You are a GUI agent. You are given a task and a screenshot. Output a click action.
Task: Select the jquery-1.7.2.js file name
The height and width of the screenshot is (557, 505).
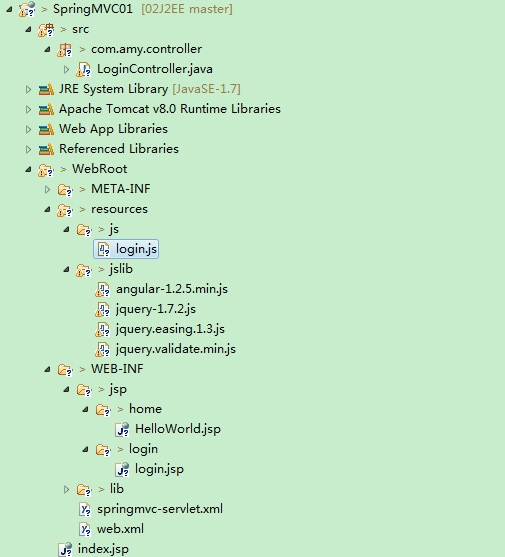(156, 309)
